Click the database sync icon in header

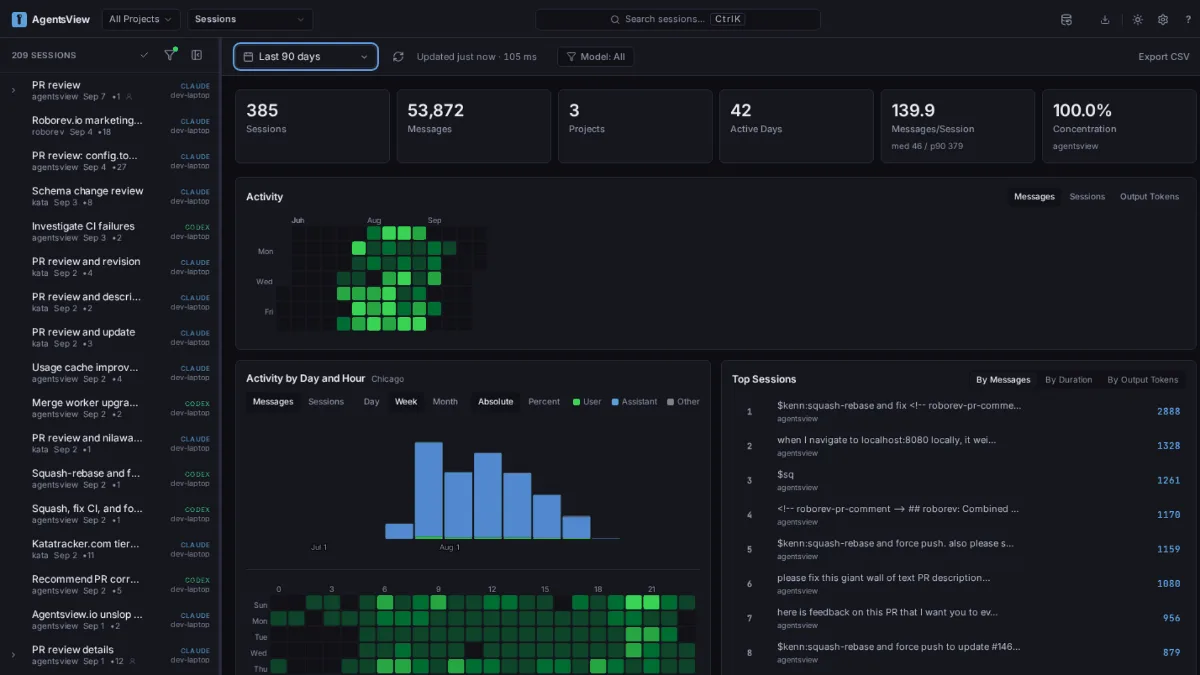(1066, 19)
